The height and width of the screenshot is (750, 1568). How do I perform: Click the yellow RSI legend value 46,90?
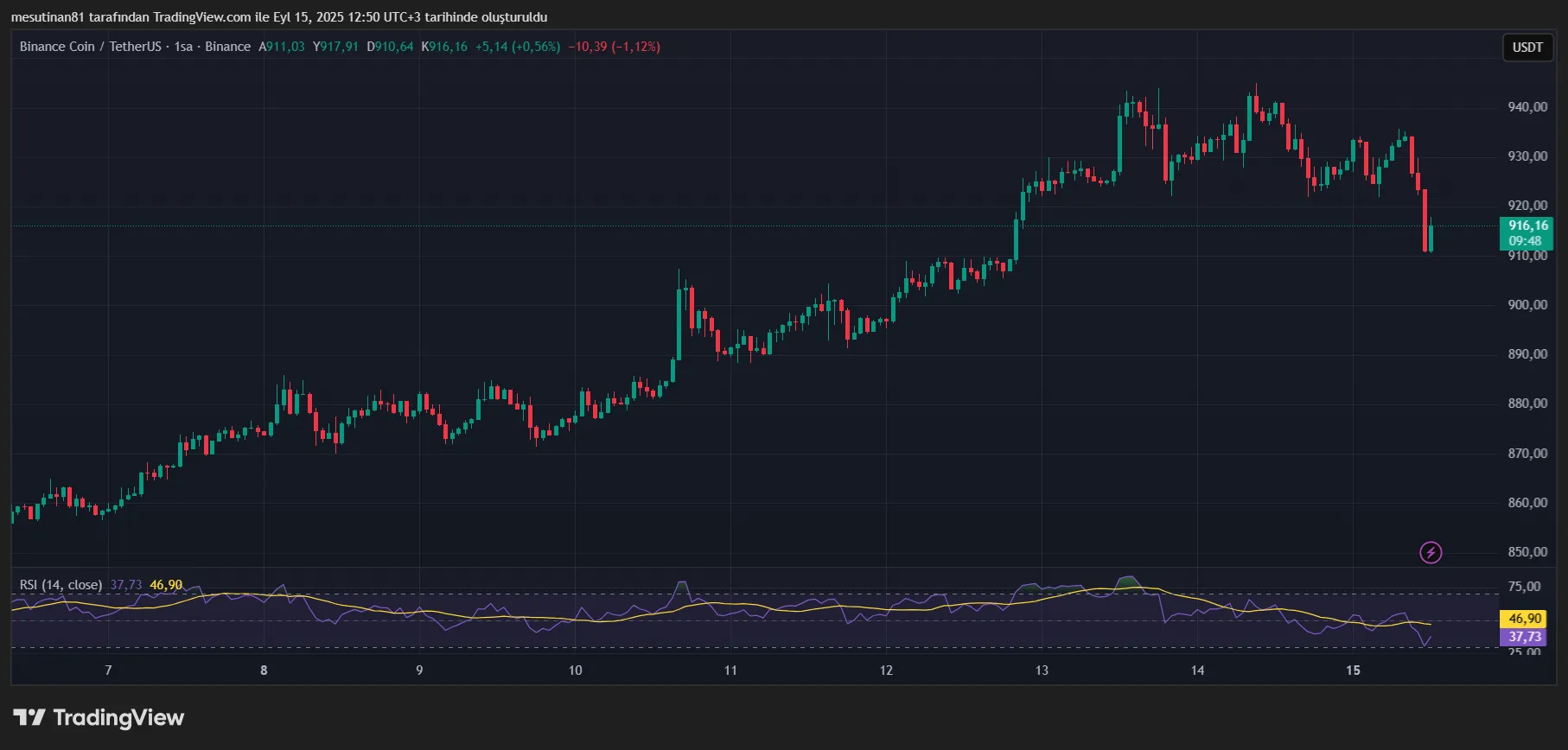pos(166,585)
